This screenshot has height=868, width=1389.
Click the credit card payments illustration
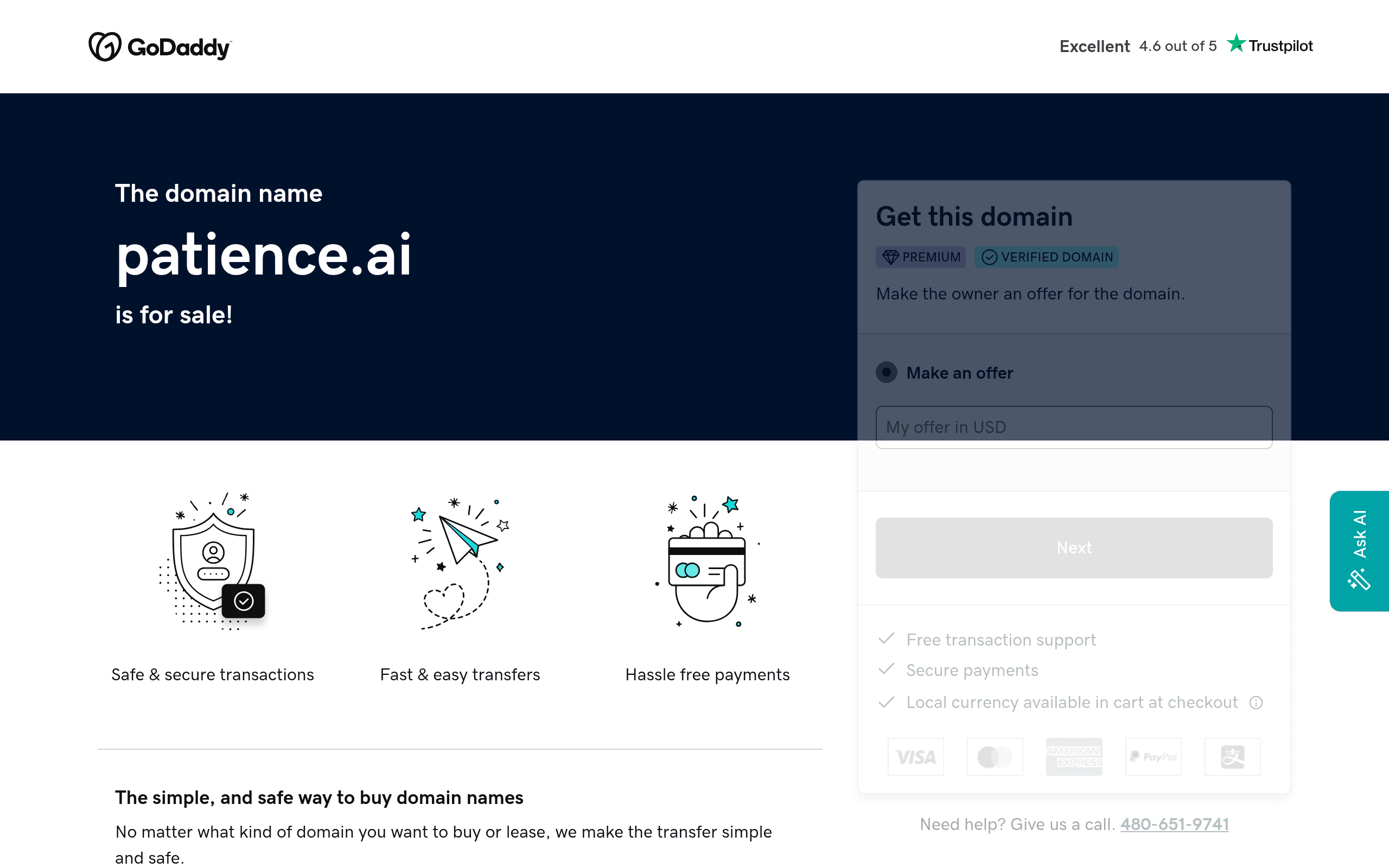(x=708, y=561)
